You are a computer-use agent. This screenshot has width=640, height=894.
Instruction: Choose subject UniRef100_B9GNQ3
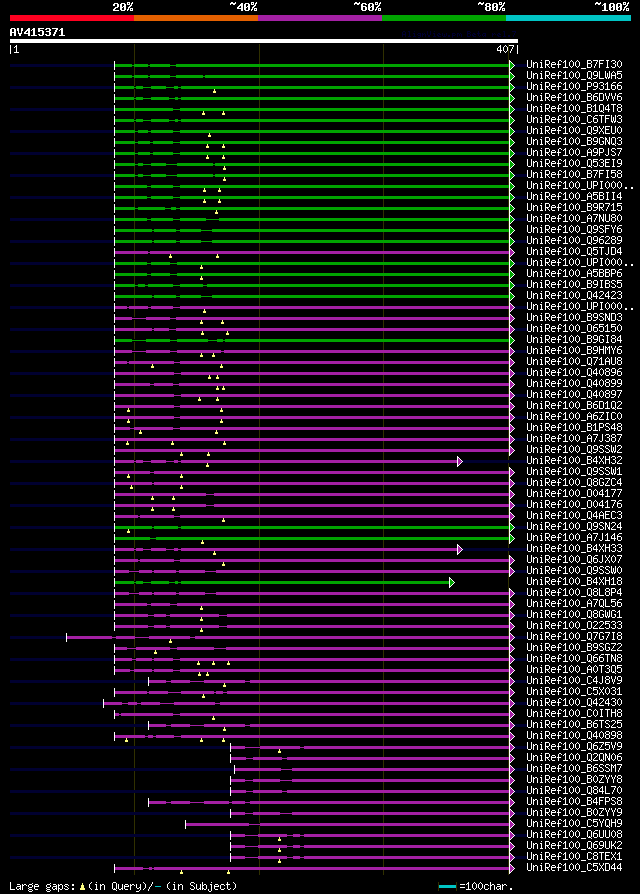[x=574, y=141]
